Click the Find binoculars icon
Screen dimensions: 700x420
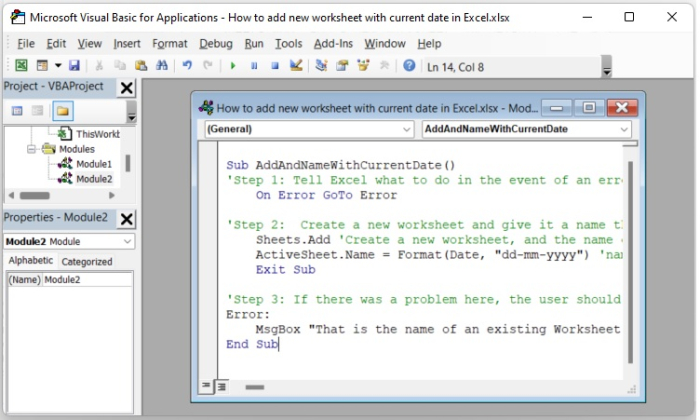pyautogui.click(x=162, y=66)
